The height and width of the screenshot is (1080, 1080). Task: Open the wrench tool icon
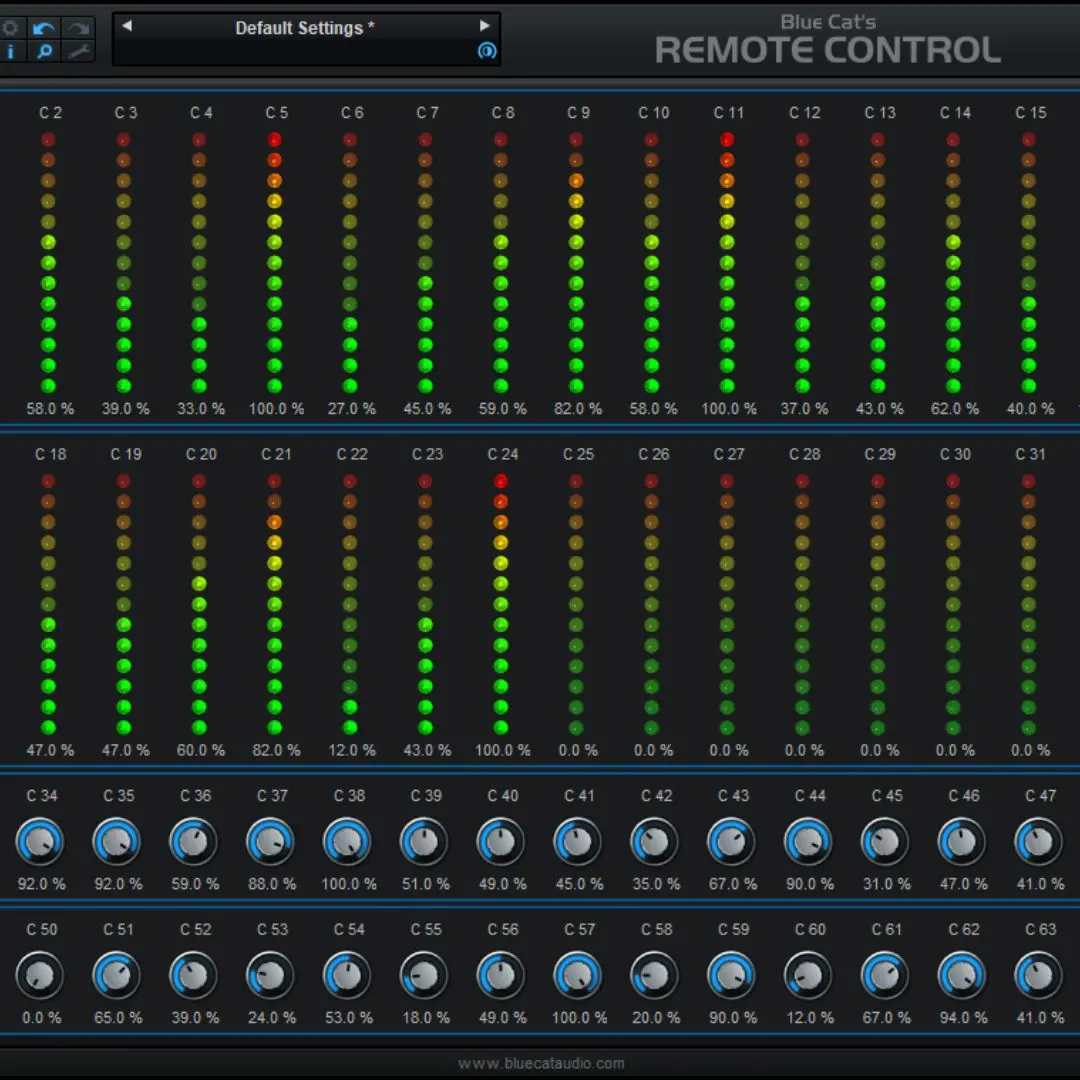click(x=79, y=52)
